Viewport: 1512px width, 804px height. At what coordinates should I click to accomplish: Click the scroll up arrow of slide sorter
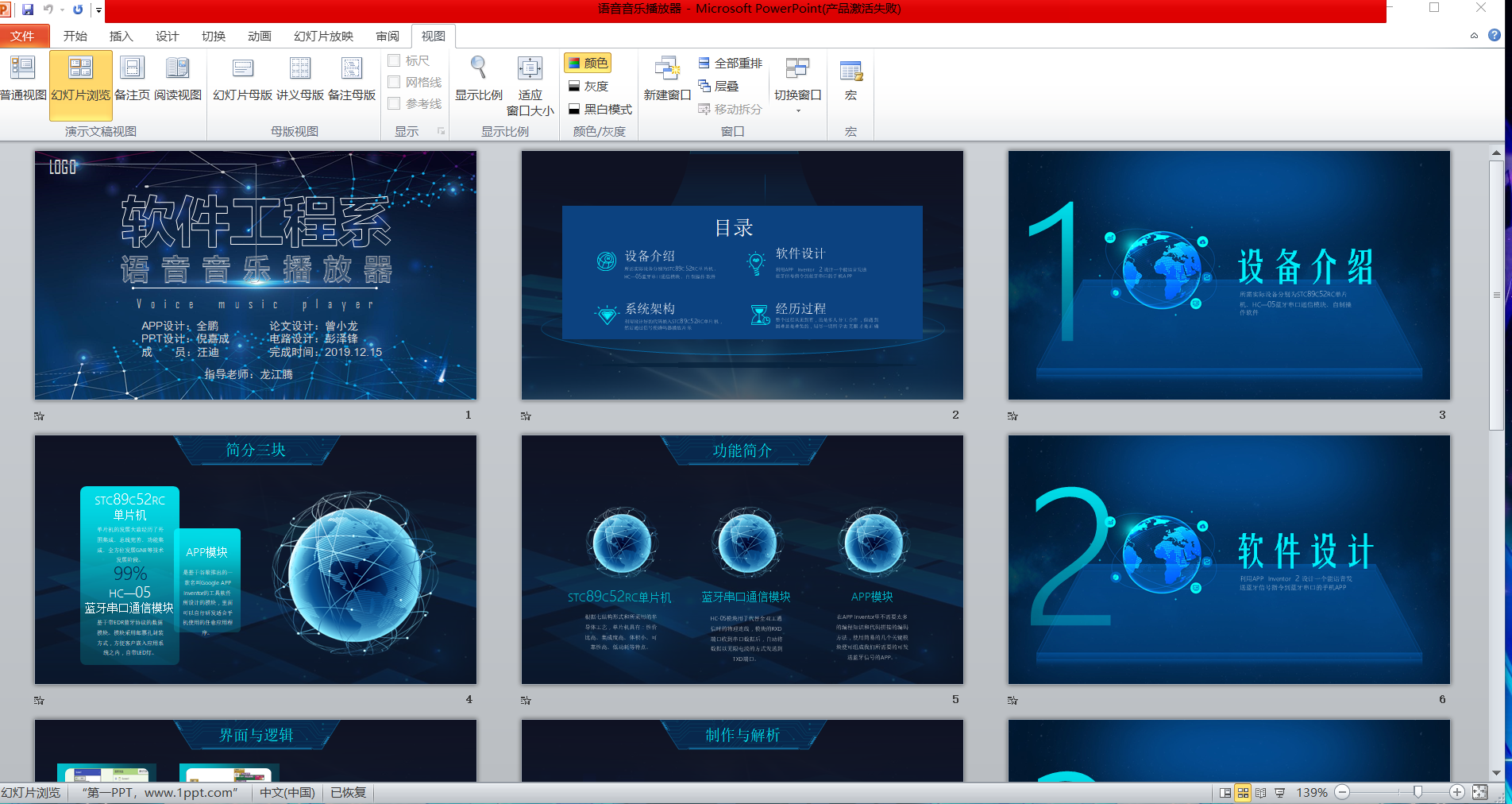(x=1496, y=153)
